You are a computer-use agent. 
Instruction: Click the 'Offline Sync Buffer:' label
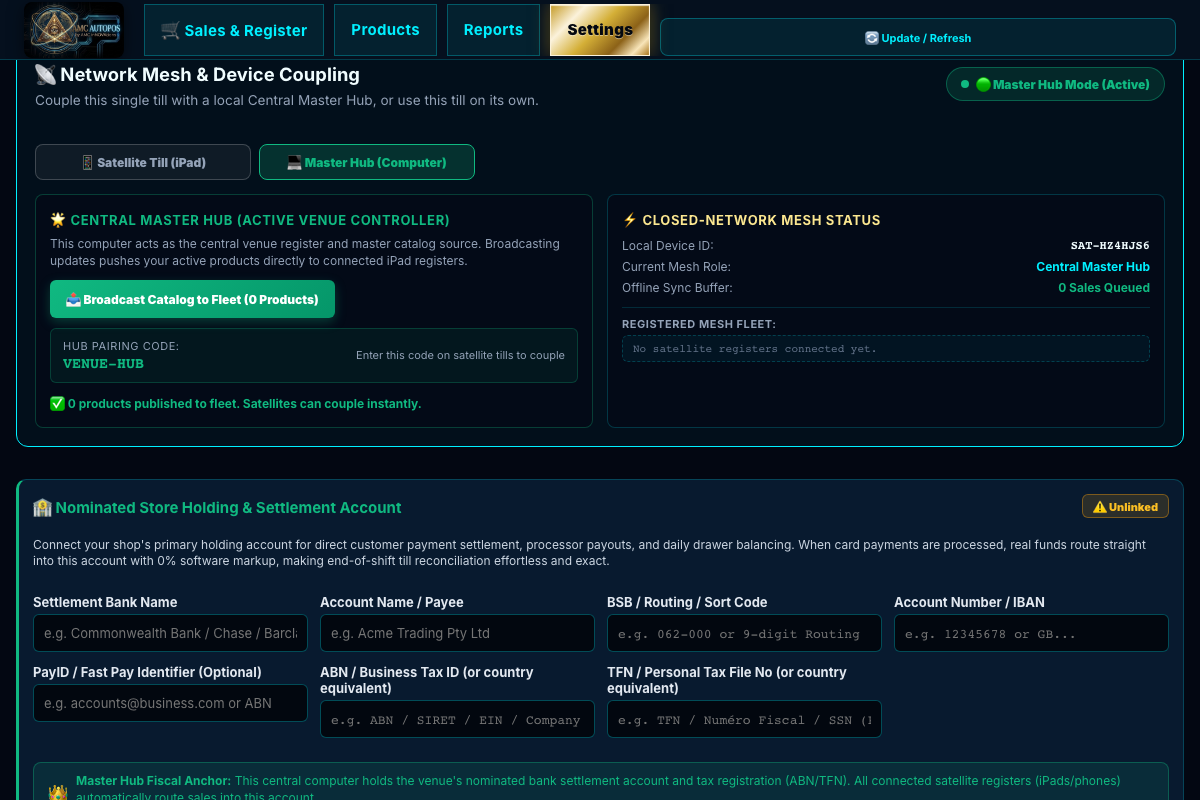point(677,288)
